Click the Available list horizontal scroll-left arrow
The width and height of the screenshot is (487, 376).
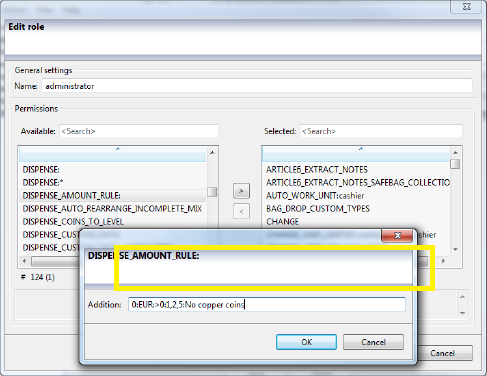pos(24,261)
